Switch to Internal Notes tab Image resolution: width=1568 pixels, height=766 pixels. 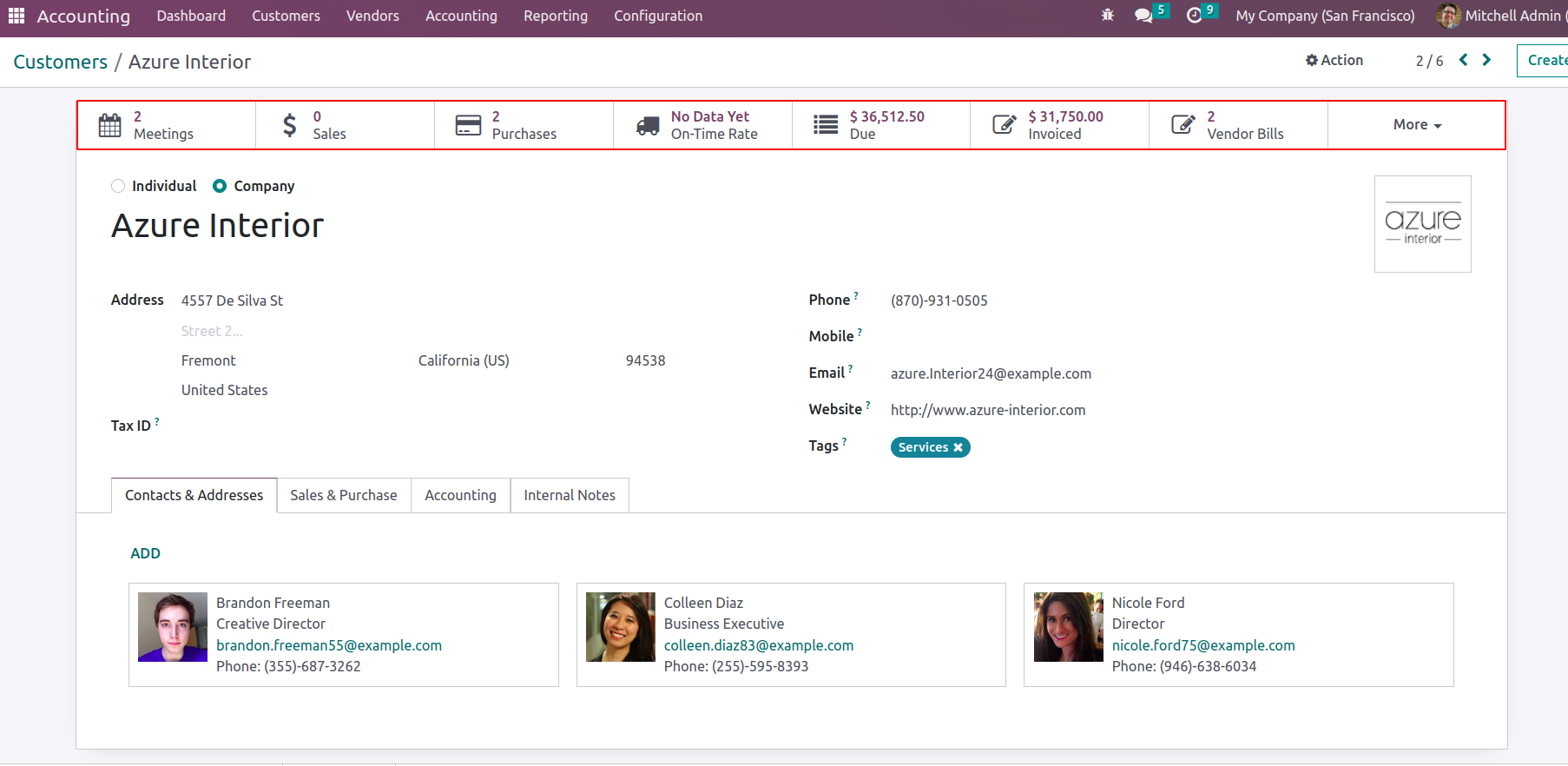570,495
